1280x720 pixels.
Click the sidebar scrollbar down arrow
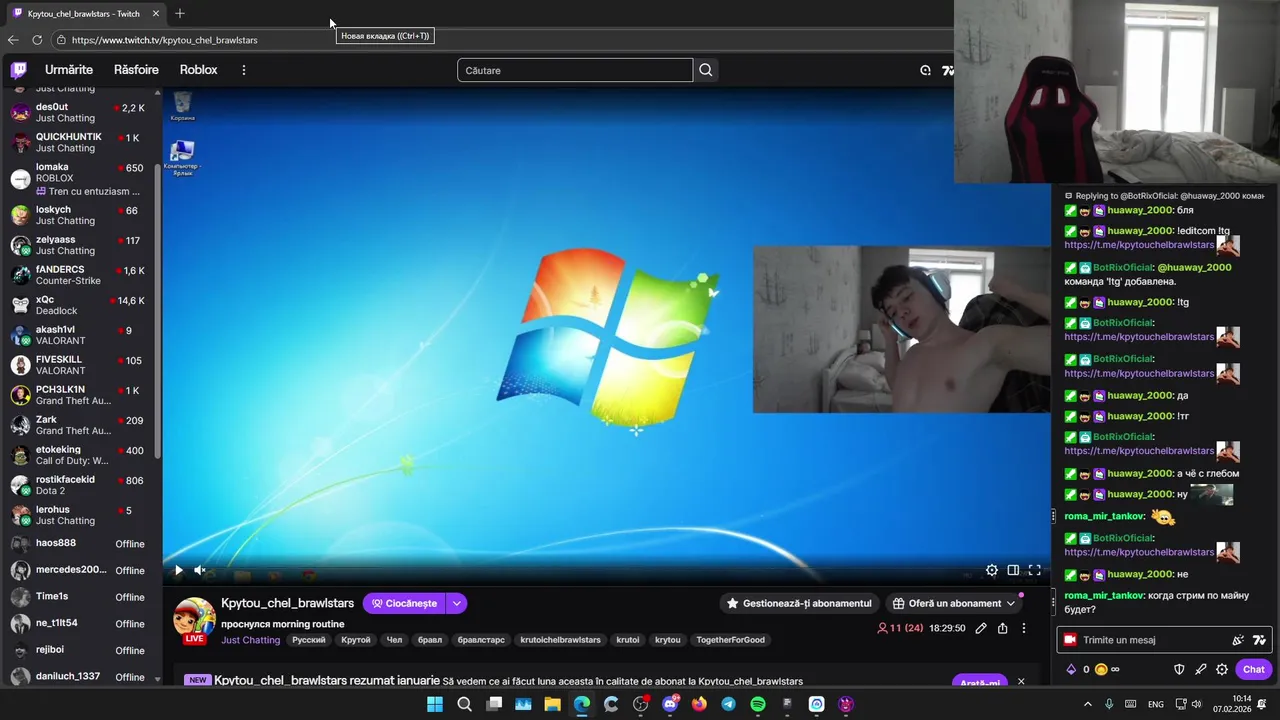(157, 679)
